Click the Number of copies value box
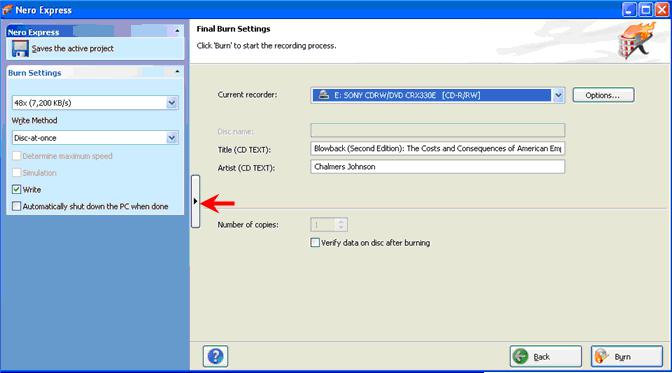Image resolution: width=672 pixels, height=373 pixels. [324, 225]
